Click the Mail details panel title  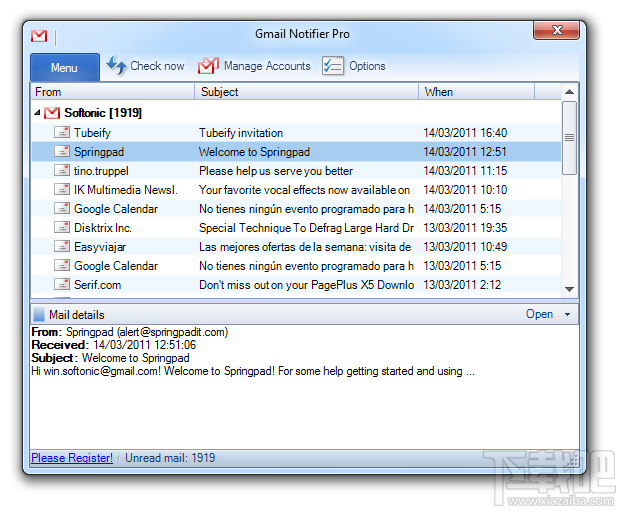coord(77,315)
